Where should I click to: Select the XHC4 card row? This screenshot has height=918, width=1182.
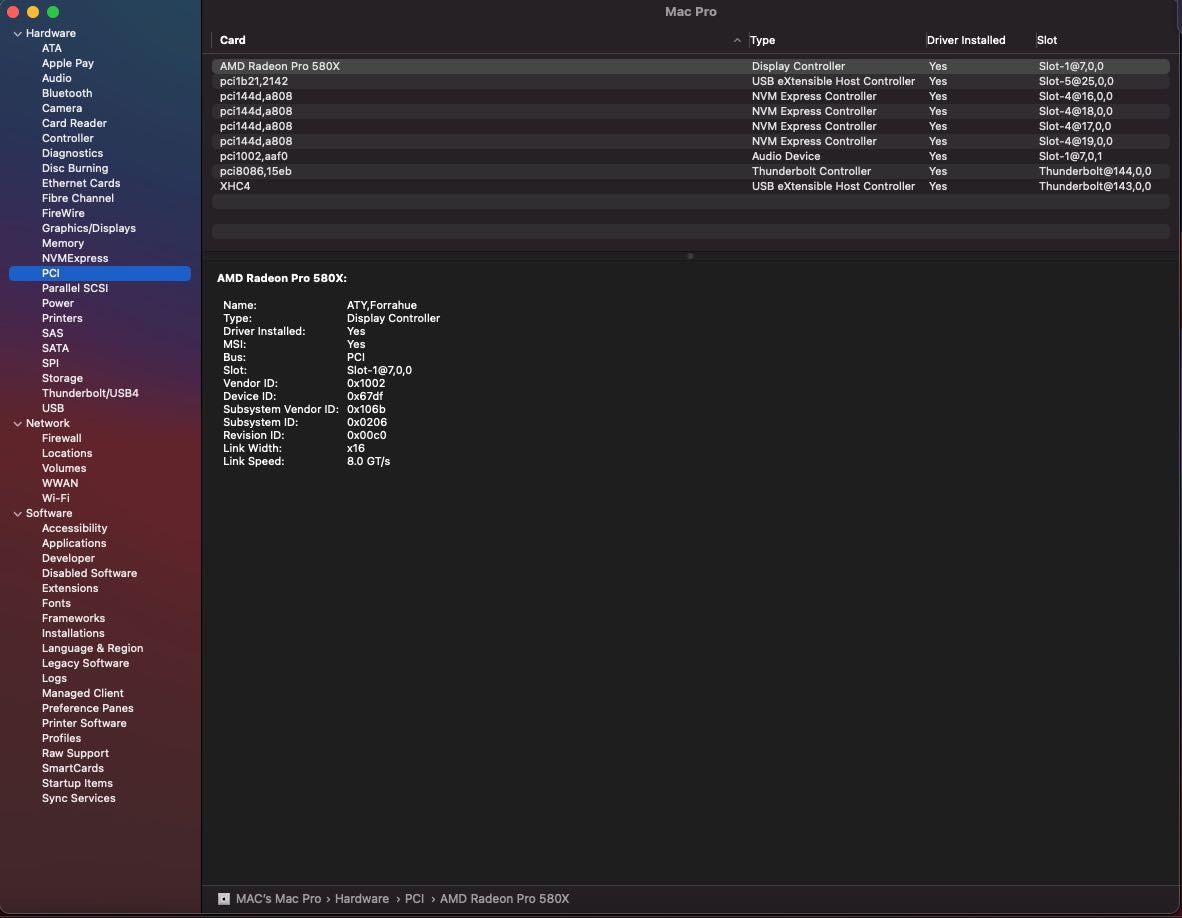691,187
